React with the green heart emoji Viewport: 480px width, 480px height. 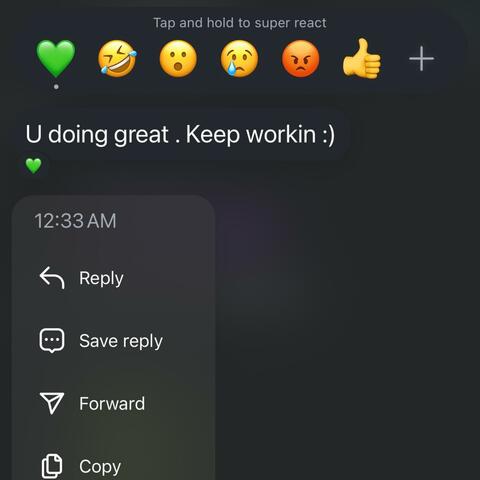click(x=56, y=58)
